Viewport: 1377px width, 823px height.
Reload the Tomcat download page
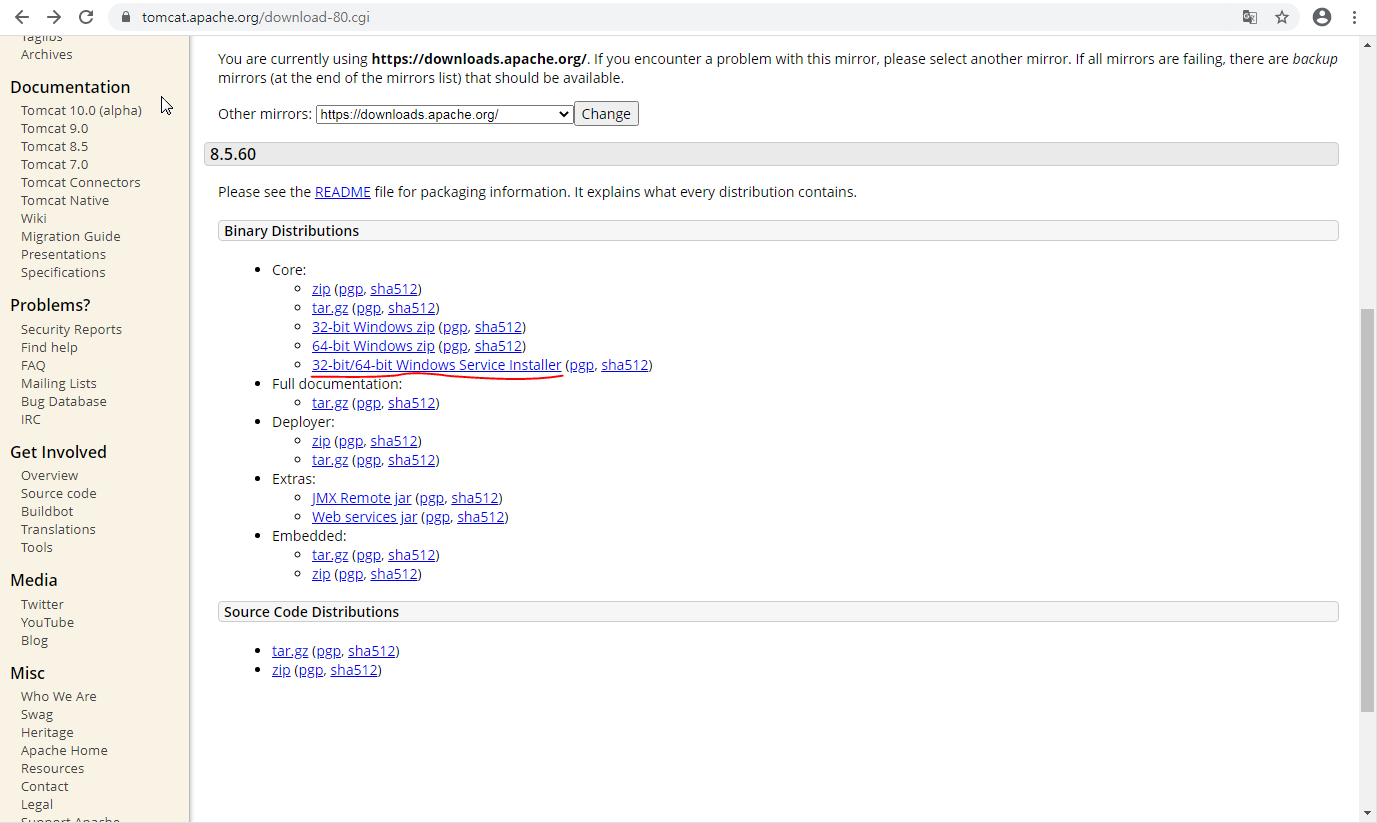coord(86,17)
